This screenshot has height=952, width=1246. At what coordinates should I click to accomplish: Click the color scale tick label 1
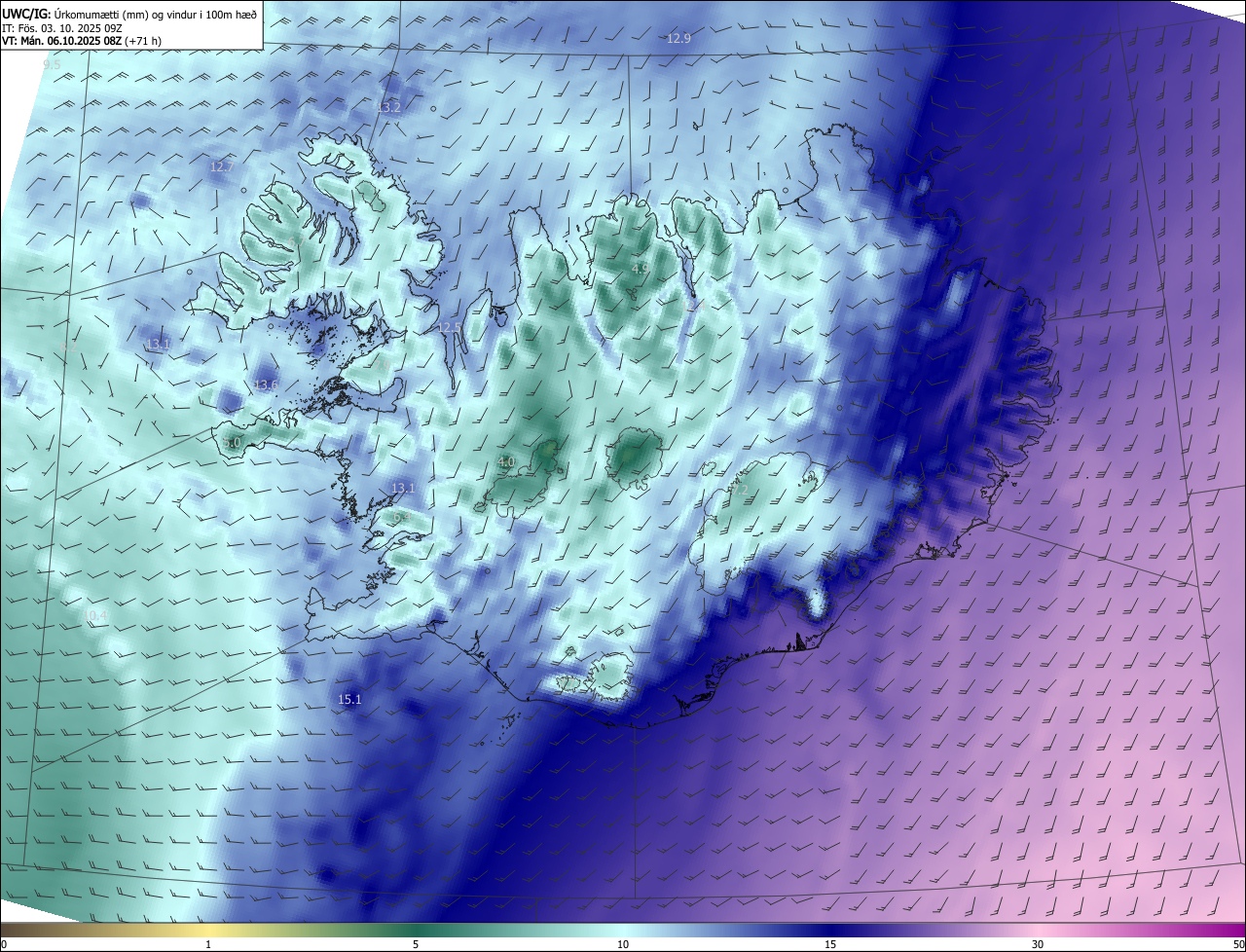pyautogui.click(x=208, y=944)
